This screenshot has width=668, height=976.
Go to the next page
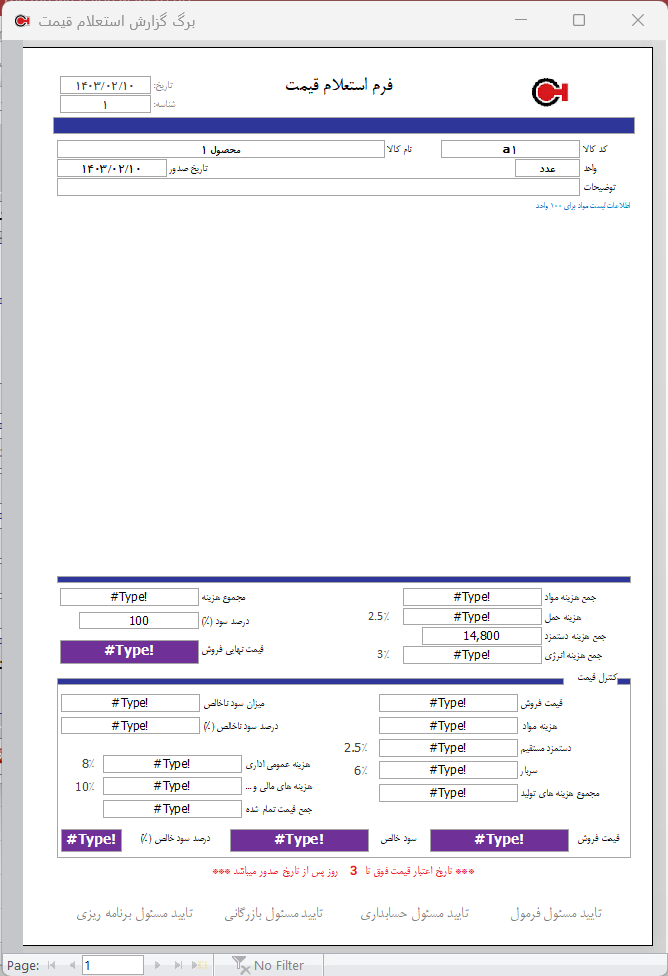[x=159, y=965]
